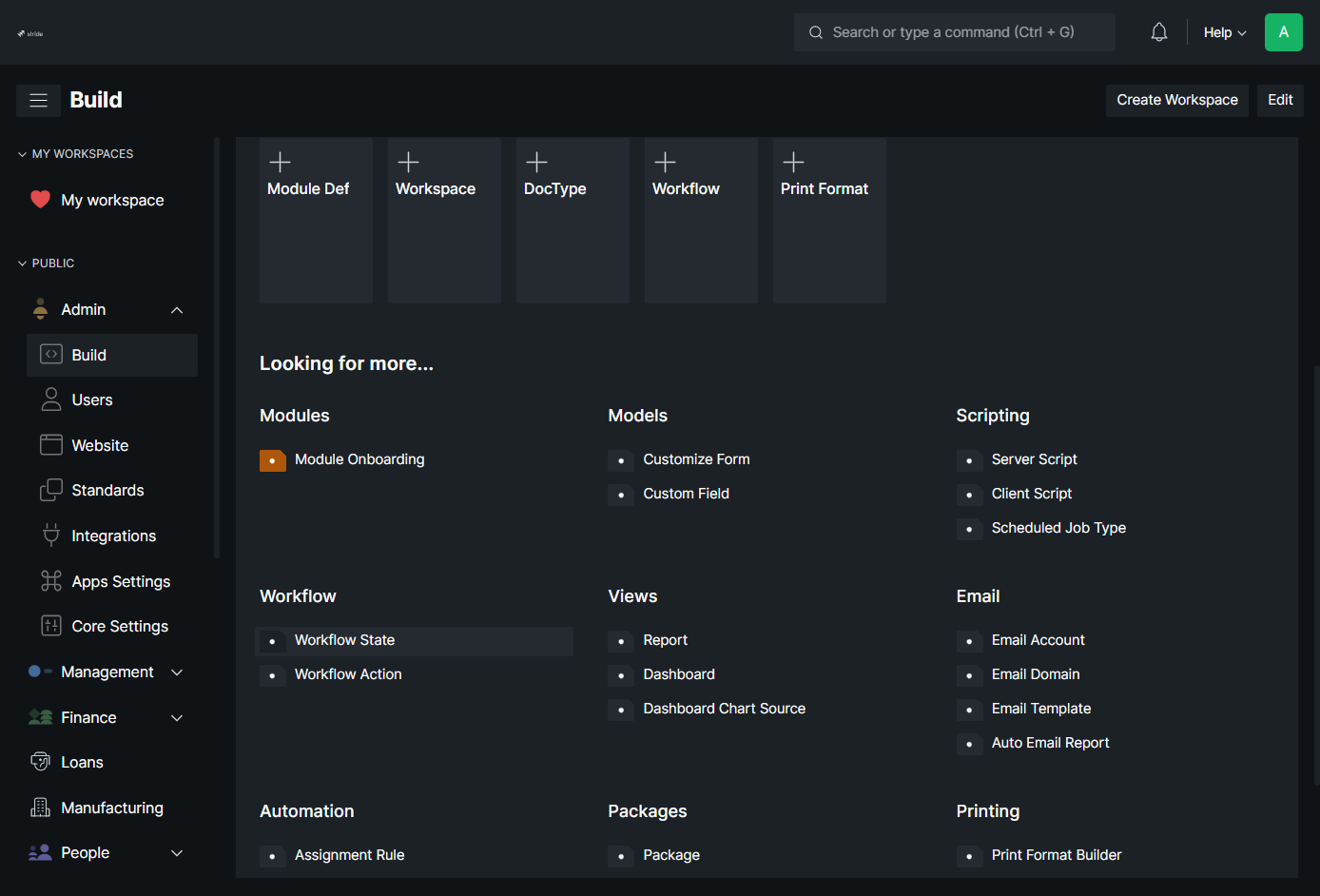Toggle the sidebar hamburger menu
Screen dimensions: 1320x896
click(x=38, y=100)
